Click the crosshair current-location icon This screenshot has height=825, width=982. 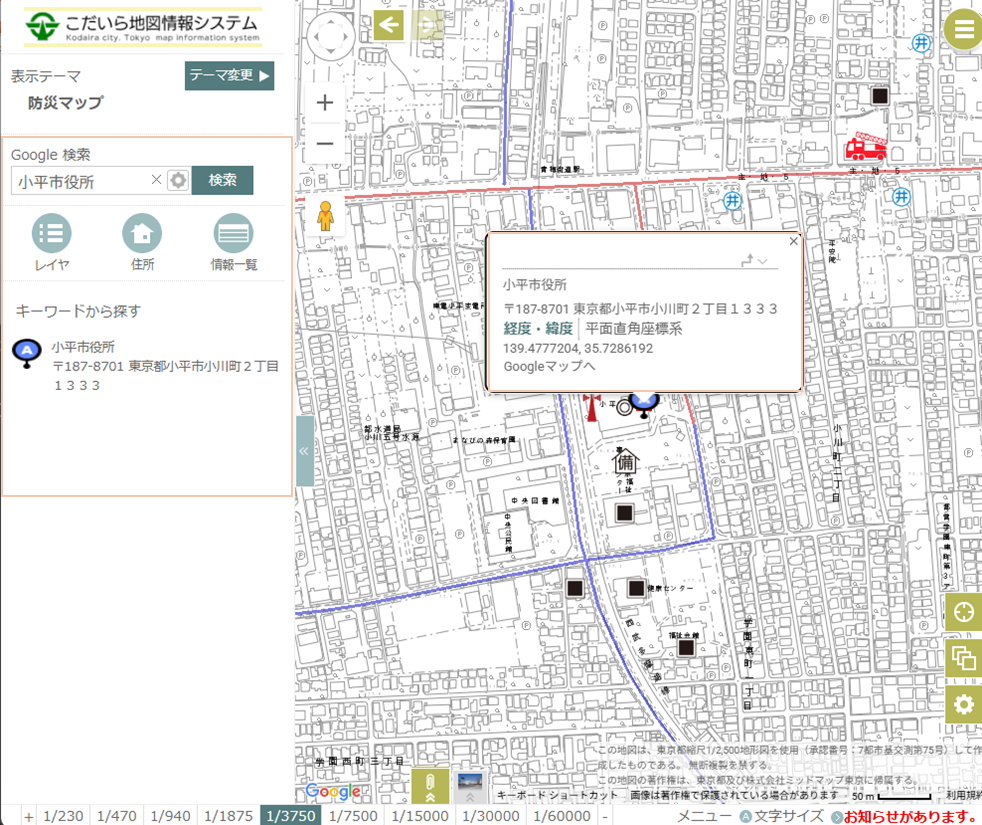point(963,611)
